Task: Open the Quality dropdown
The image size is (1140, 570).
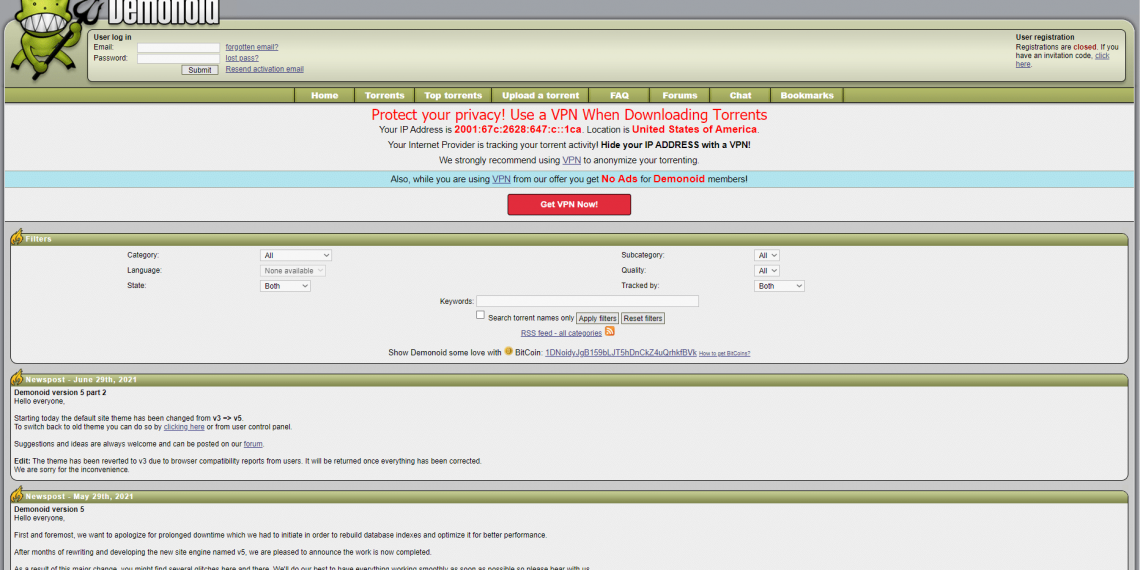Action: pos(767,270)
